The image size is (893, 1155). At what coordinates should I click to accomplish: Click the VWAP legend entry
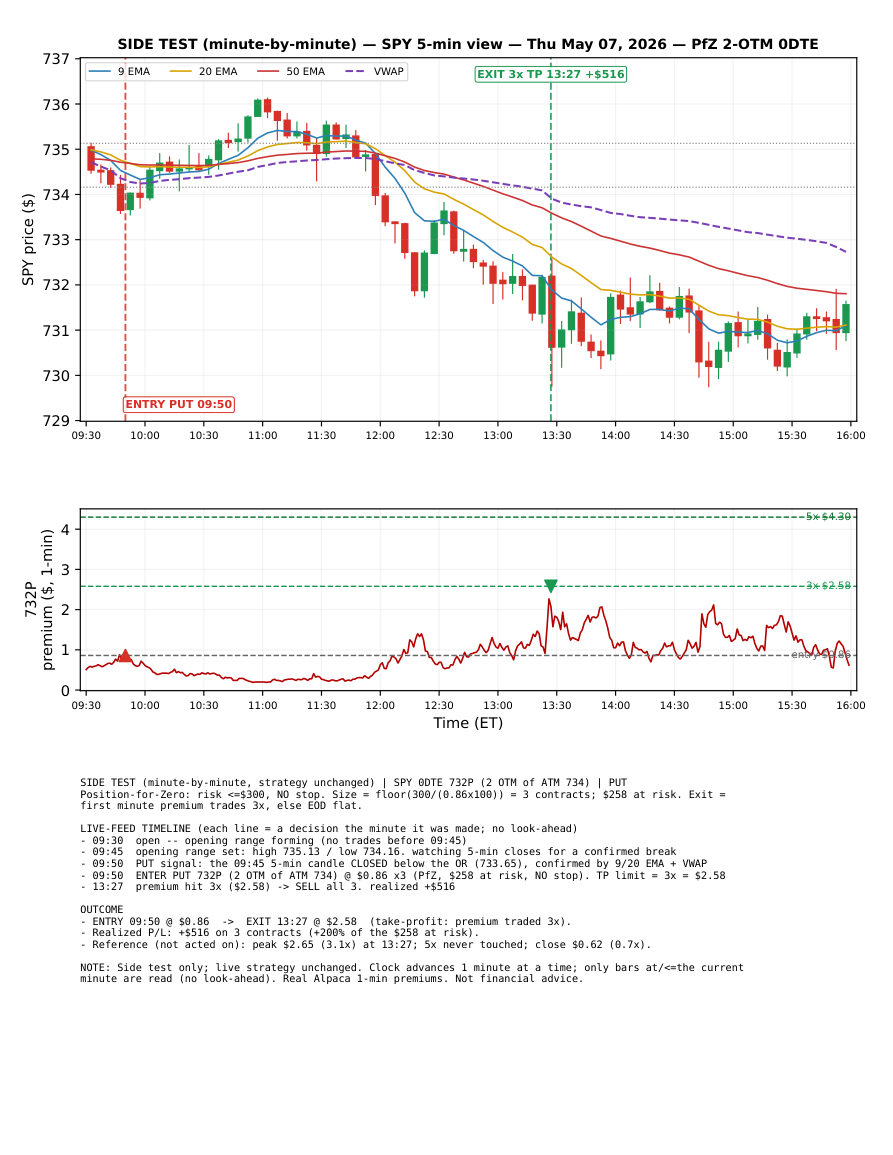pyautogui.click(x=374, y=71)
